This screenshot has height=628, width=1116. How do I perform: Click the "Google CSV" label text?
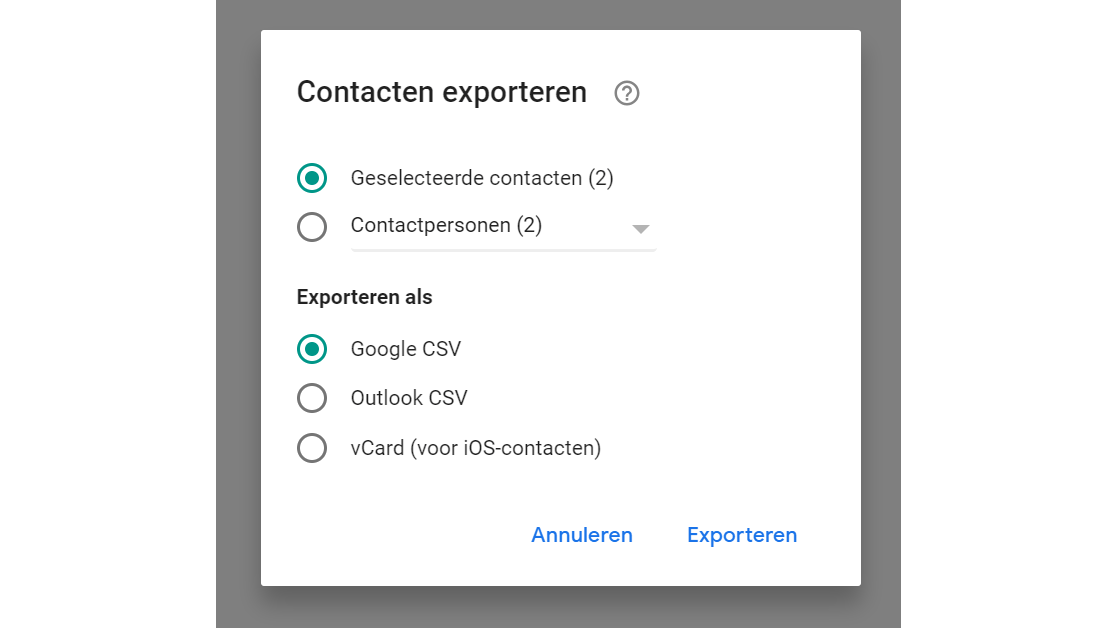coord(405,349)
